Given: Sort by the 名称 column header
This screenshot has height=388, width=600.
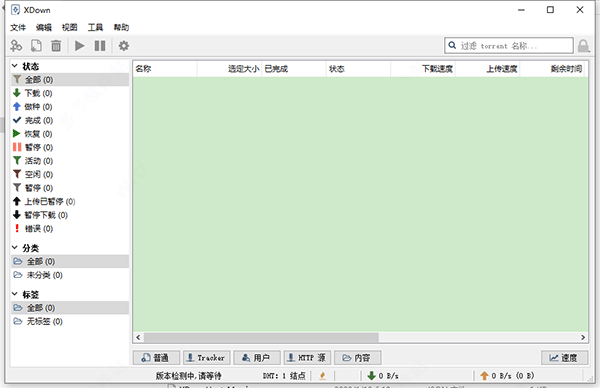Looking at the screenshot, I should point(165,69).
